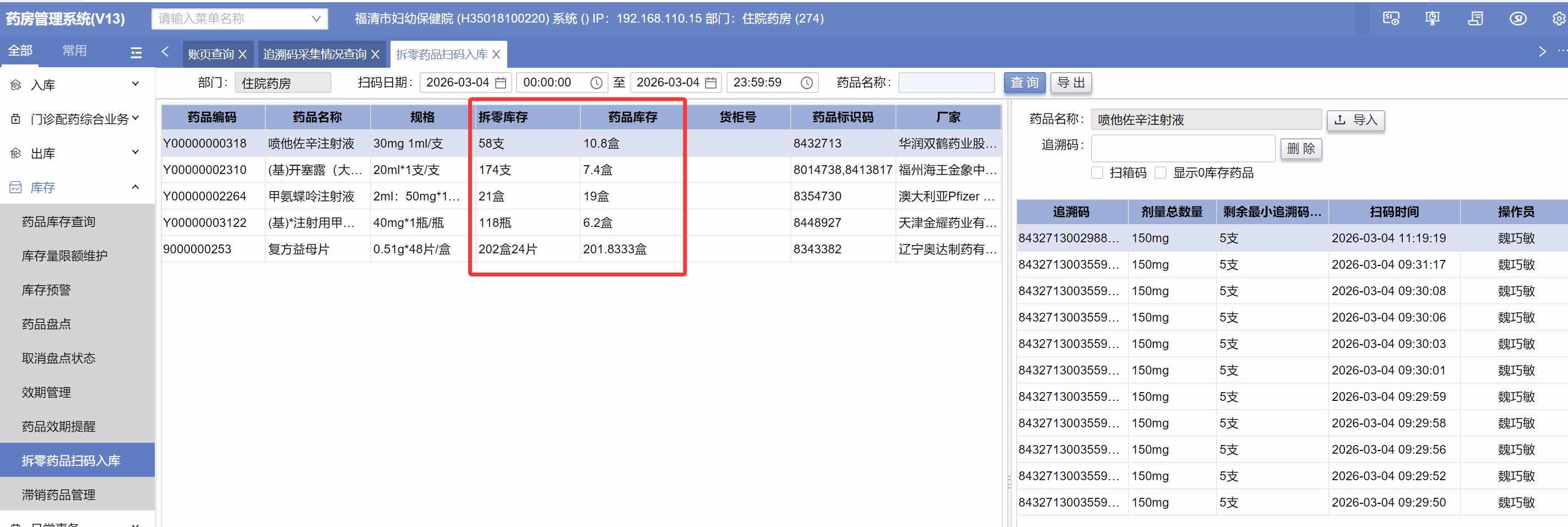Image resolution: width=1568 pixels, height=527 pixels.
Task: Click the 货柜号 column header
Action: [x=738, y=117]
